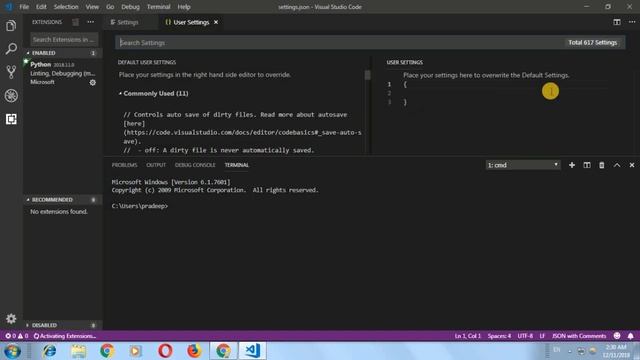Viewport: 640px width, 360px height.
Task: Show errors and warnings count
Action: click(17, 336)
